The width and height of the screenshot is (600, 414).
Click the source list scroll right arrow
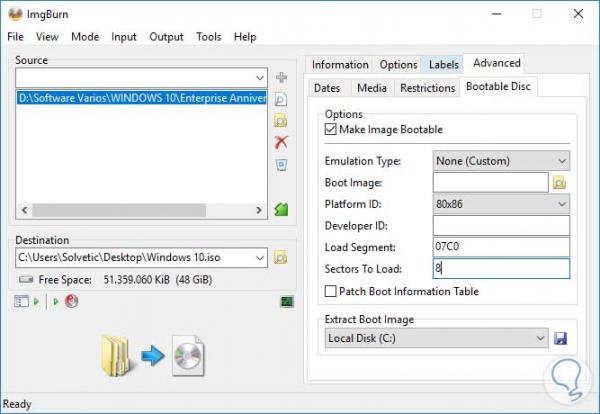pos(258,210)
